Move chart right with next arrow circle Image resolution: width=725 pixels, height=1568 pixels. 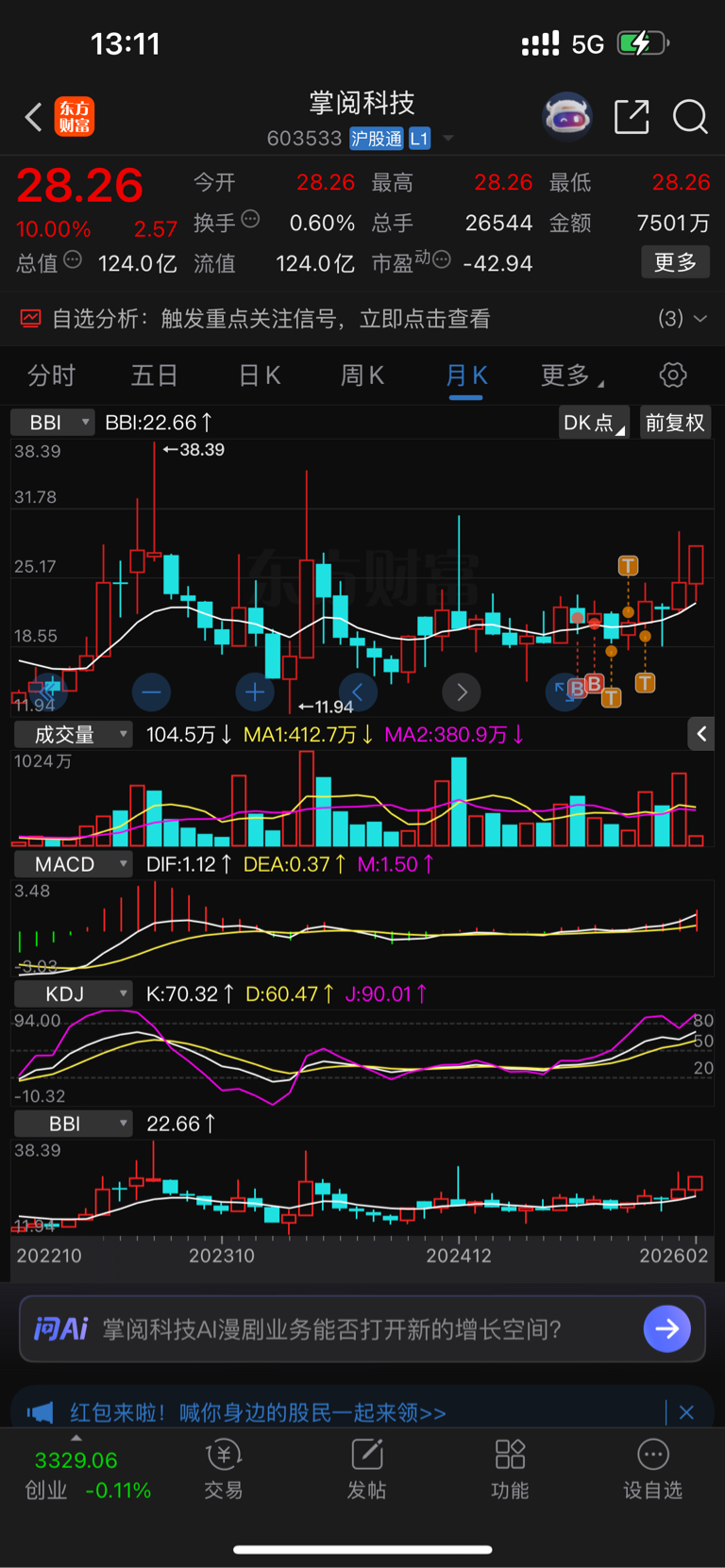tap(462, 692)
